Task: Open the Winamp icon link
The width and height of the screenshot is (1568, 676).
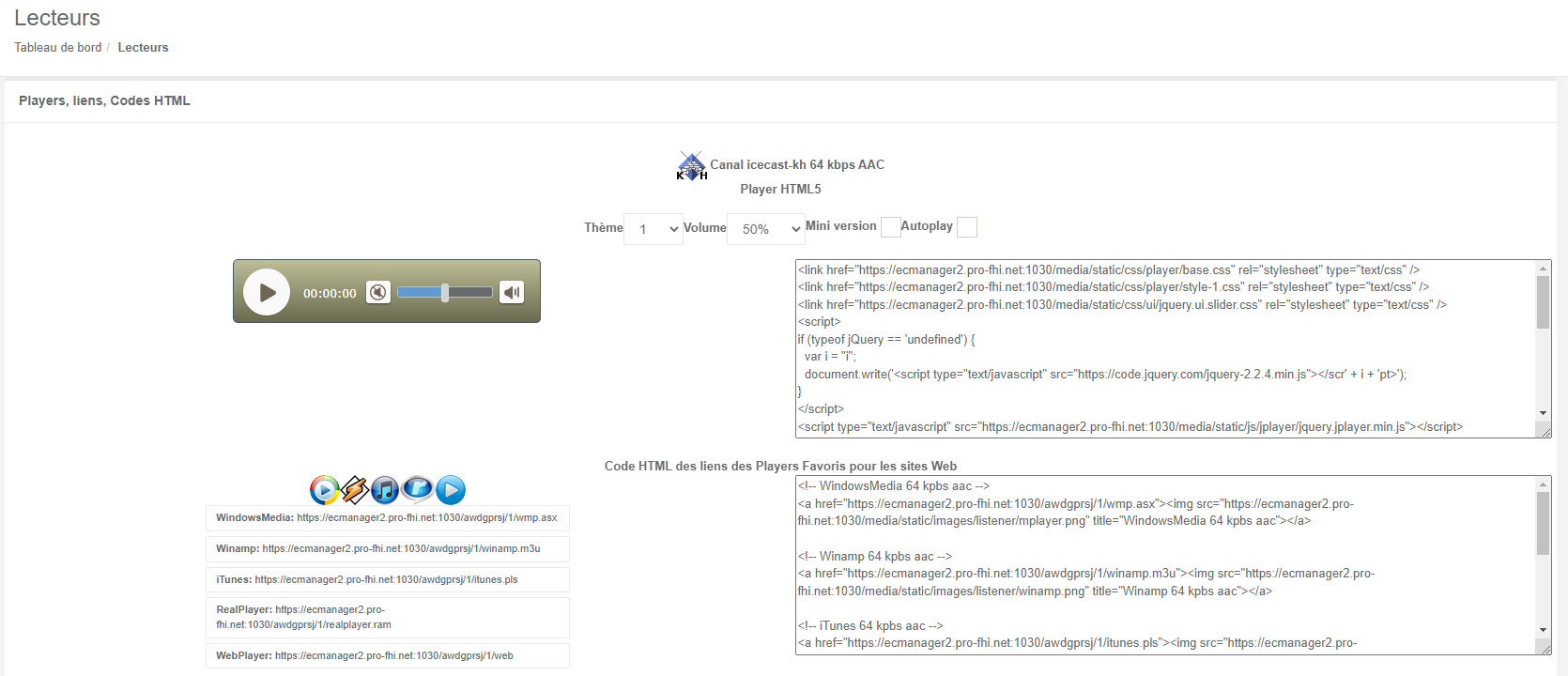Action: pos(354,489)
